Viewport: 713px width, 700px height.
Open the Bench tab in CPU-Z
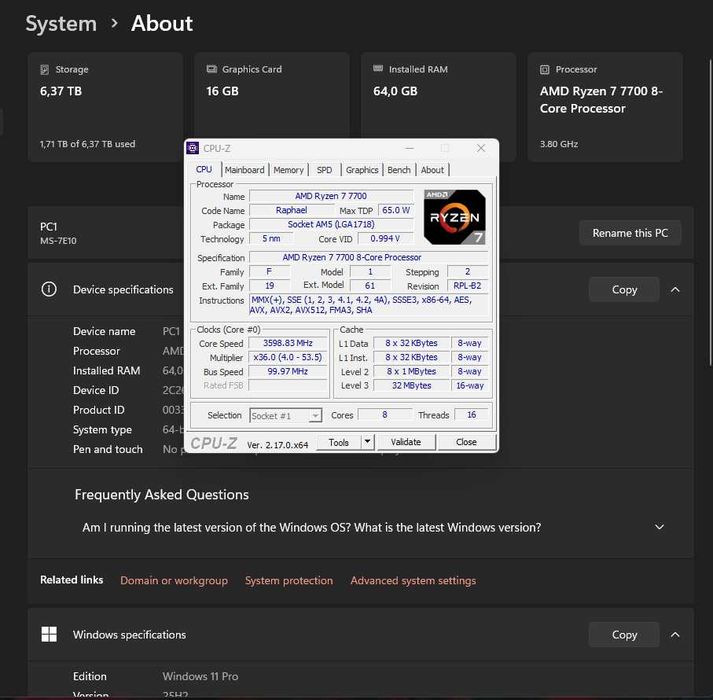click(x=399, y=170)
